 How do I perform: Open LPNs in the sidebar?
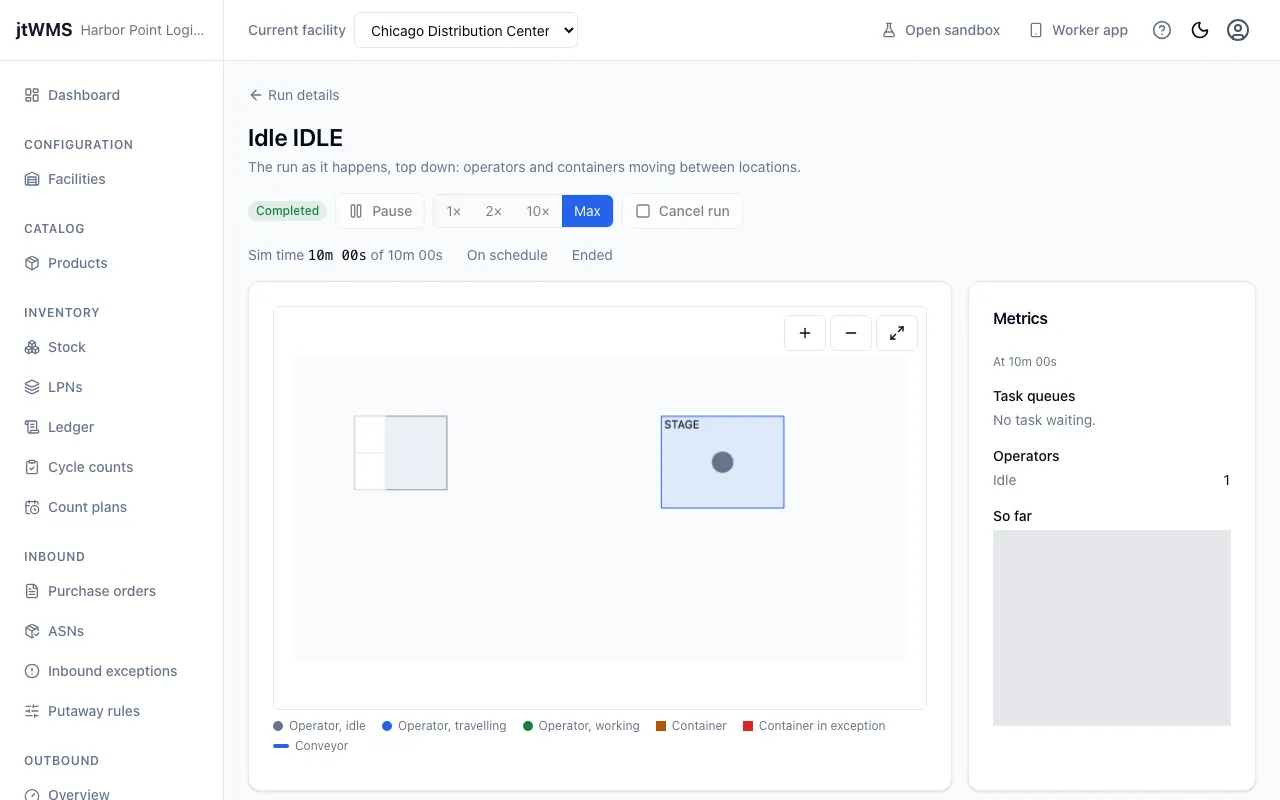coord(53,387)
